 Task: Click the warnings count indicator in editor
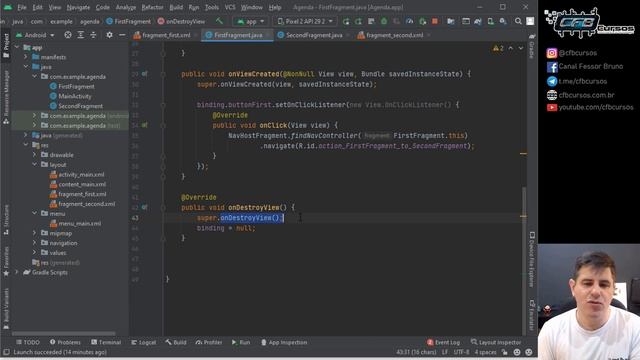click(x=498, y=48)
